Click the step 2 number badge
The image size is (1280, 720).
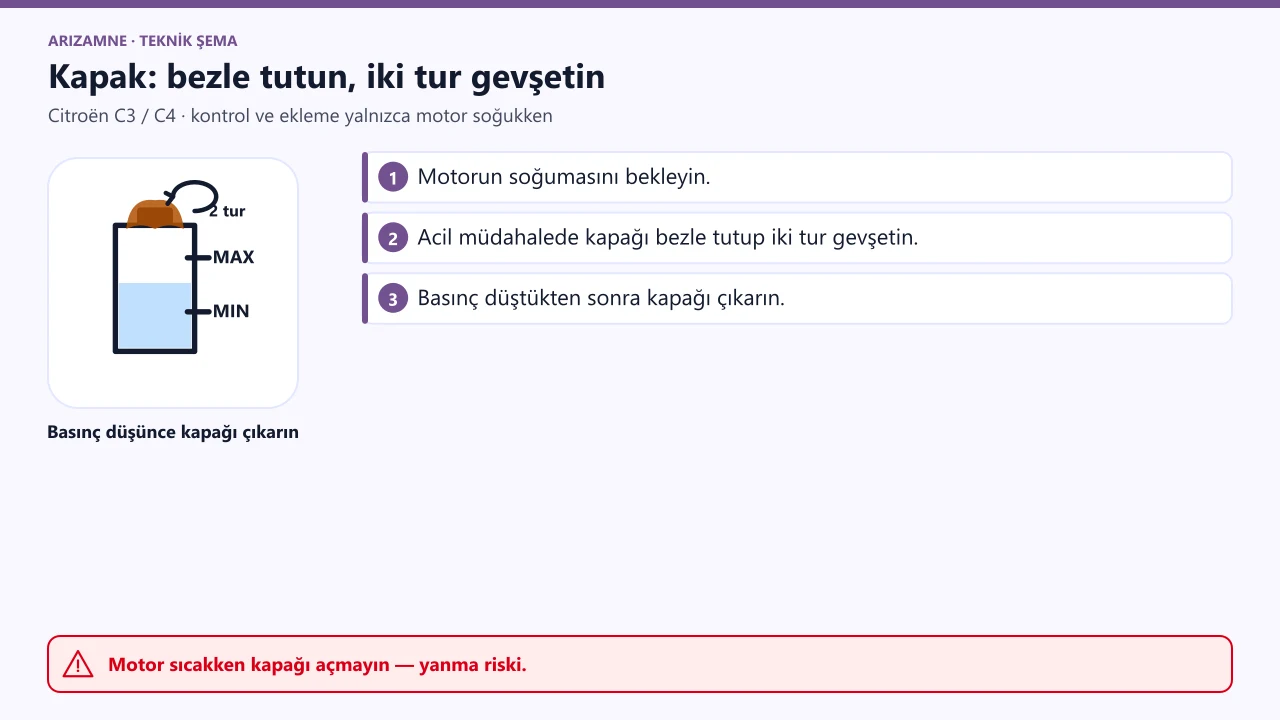coord(393,238)
